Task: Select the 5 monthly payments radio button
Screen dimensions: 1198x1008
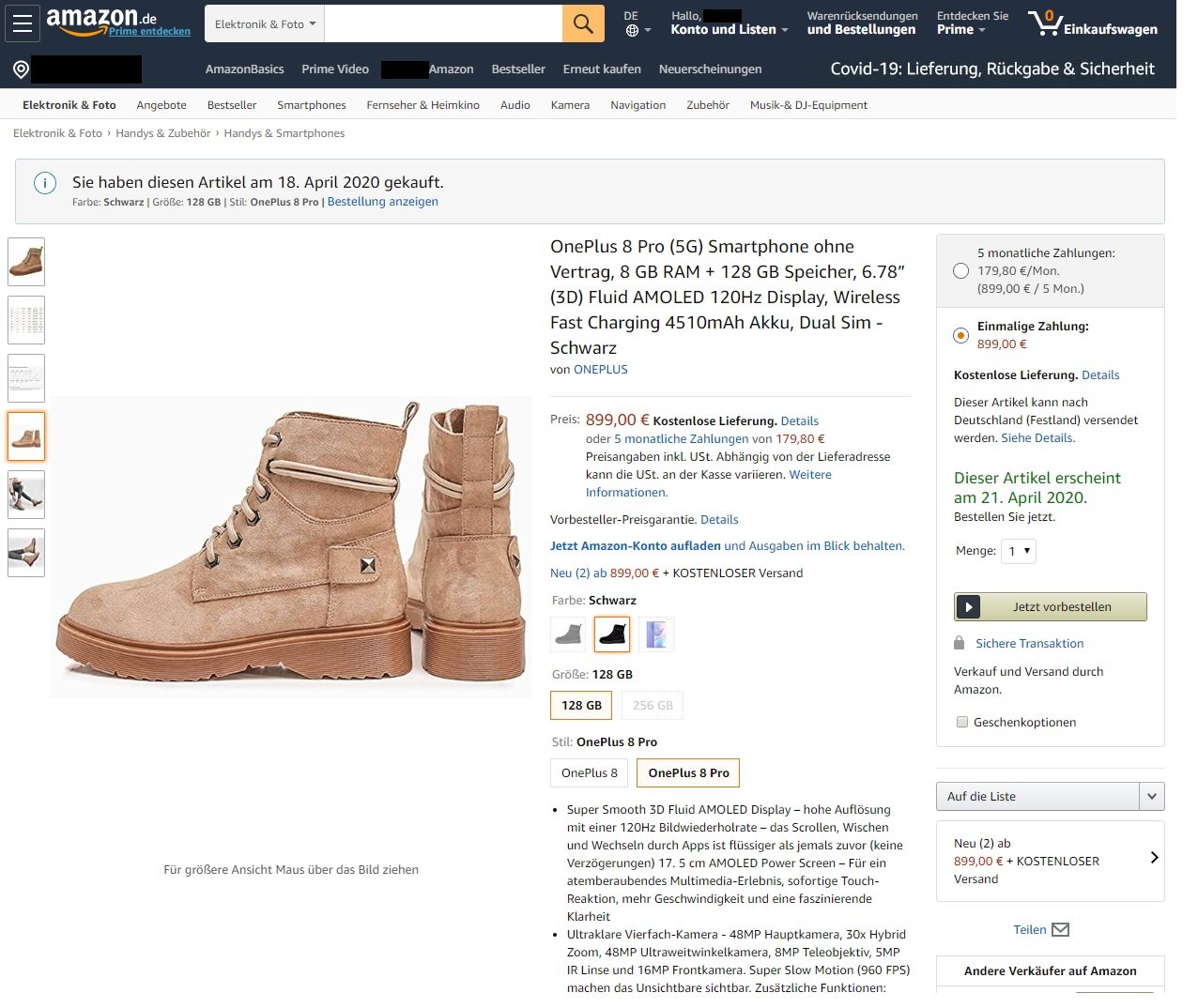Action: point(960,271)
